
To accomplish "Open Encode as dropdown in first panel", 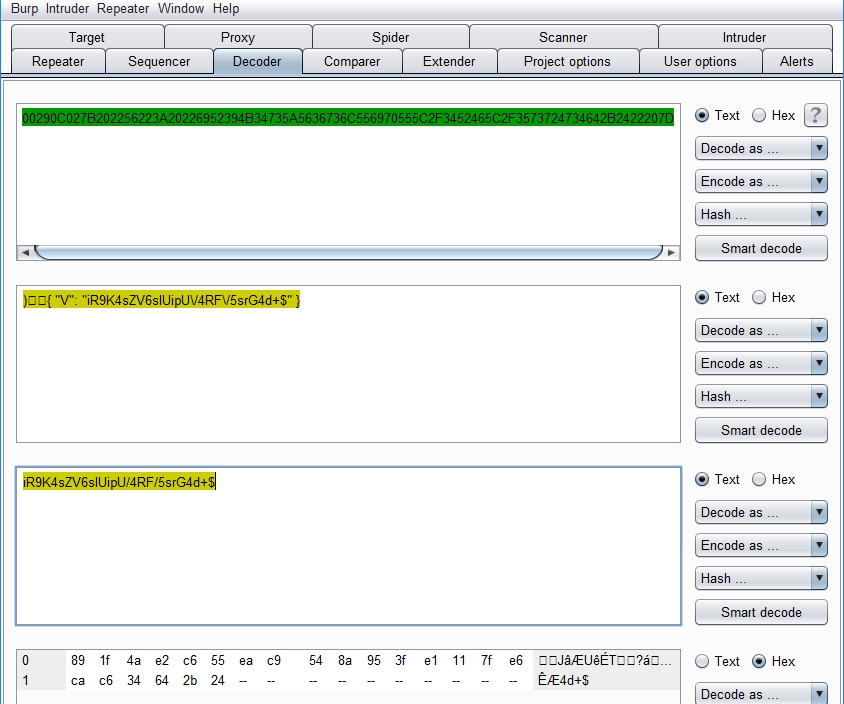I will tap(761, 181).
